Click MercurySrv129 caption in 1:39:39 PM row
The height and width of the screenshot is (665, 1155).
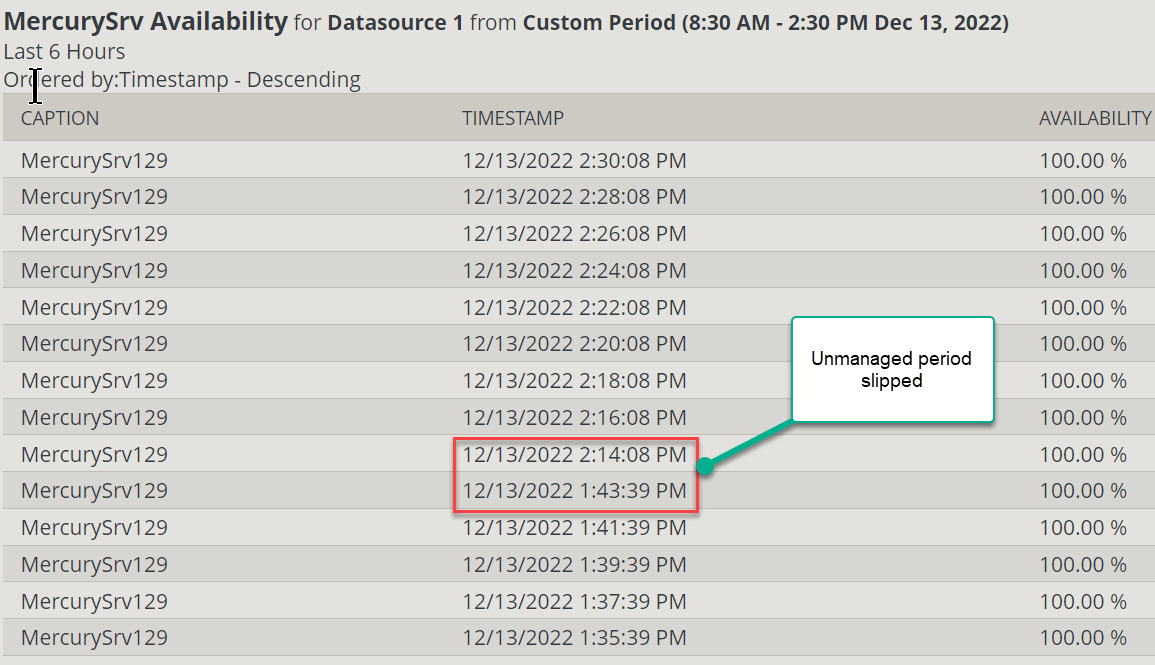[x=94, y=564]
